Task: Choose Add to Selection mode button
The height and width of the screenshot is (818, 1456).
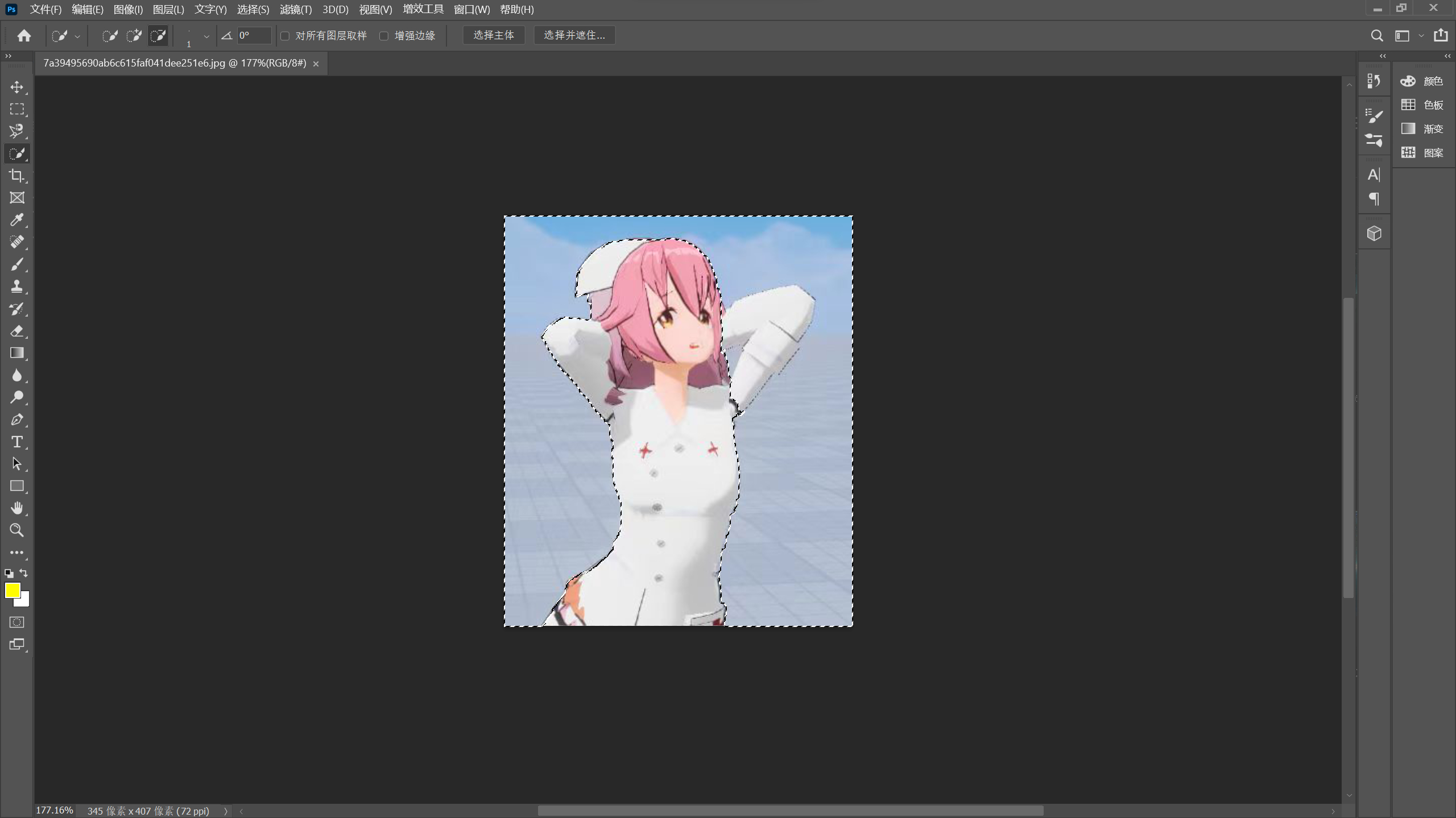Action: tap(134, 36)
